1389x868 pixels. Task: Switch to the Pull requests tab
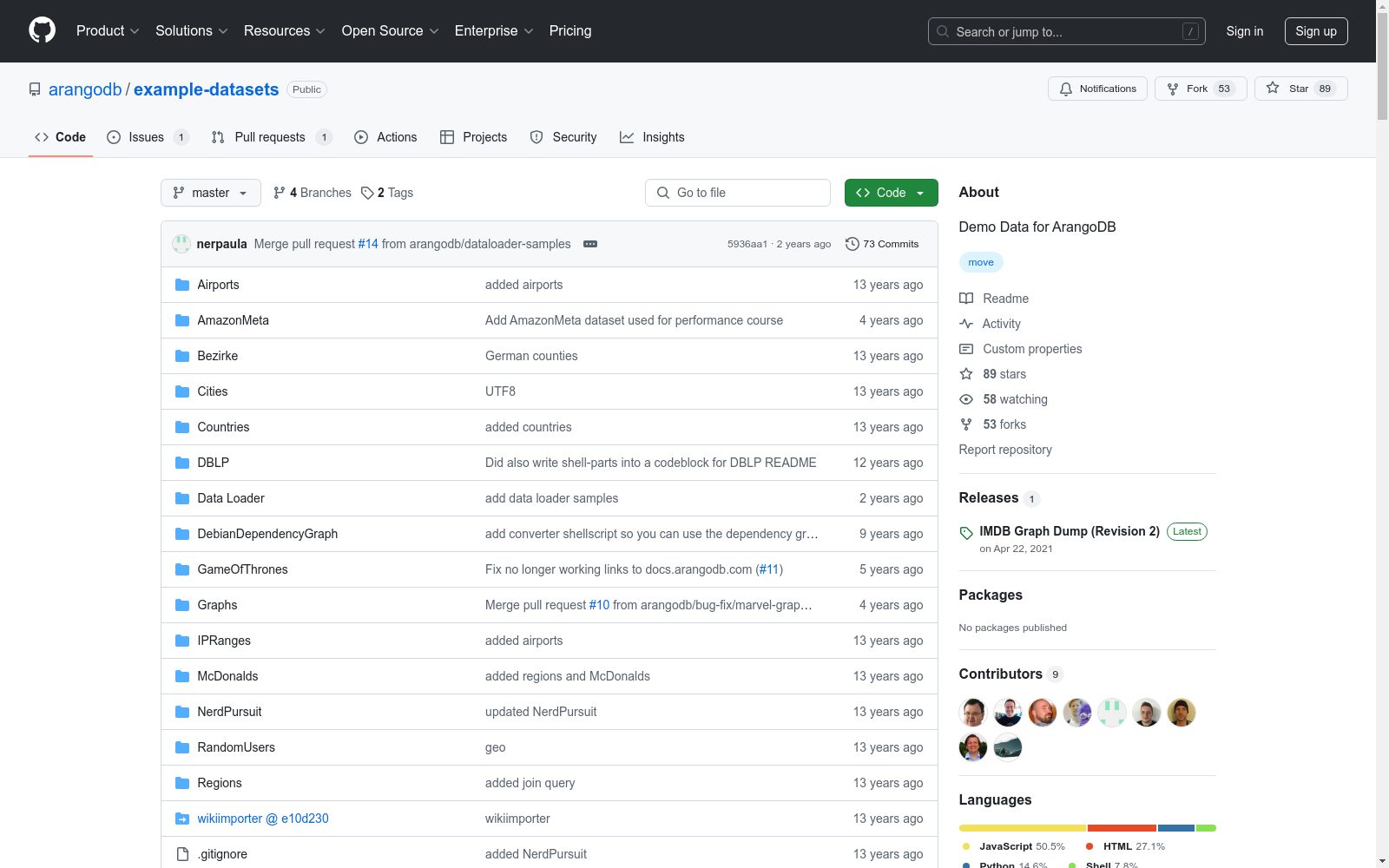[272, 137]
